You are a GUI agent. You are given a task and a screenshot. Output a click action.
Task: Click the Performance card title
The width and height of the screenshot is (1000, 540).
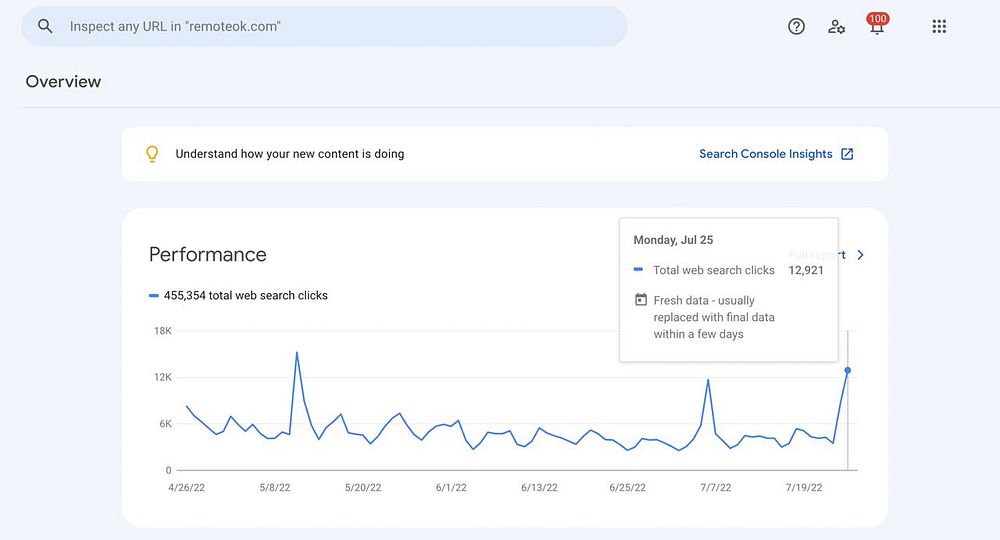point(208,254)
